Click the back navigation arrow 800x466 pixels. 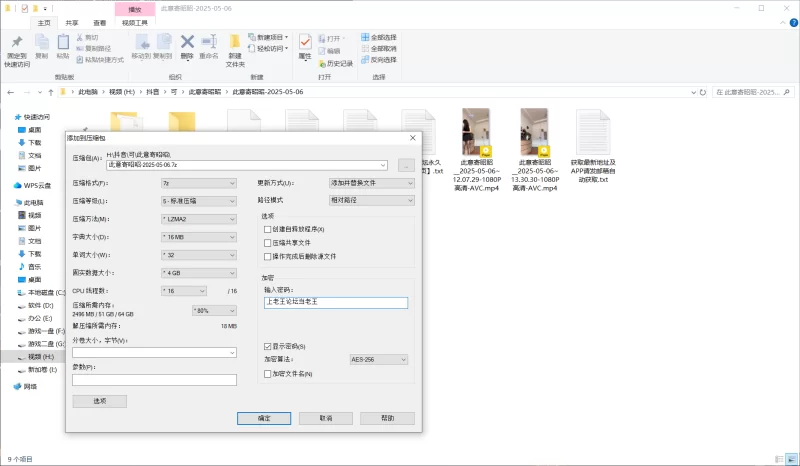pos(11,92)
